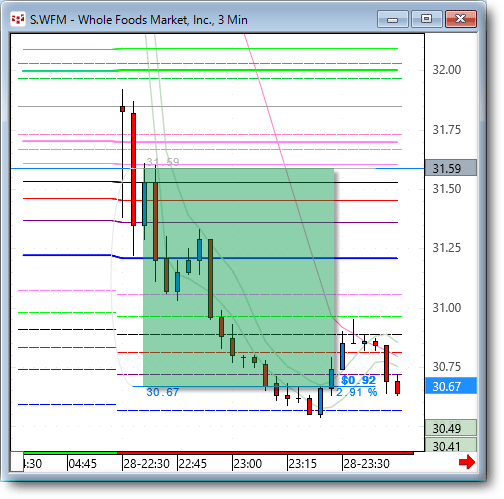Screen dimensions: 504x499
Task: Click the red scroll-right arrow icon
Action: (x=467, y=462)
